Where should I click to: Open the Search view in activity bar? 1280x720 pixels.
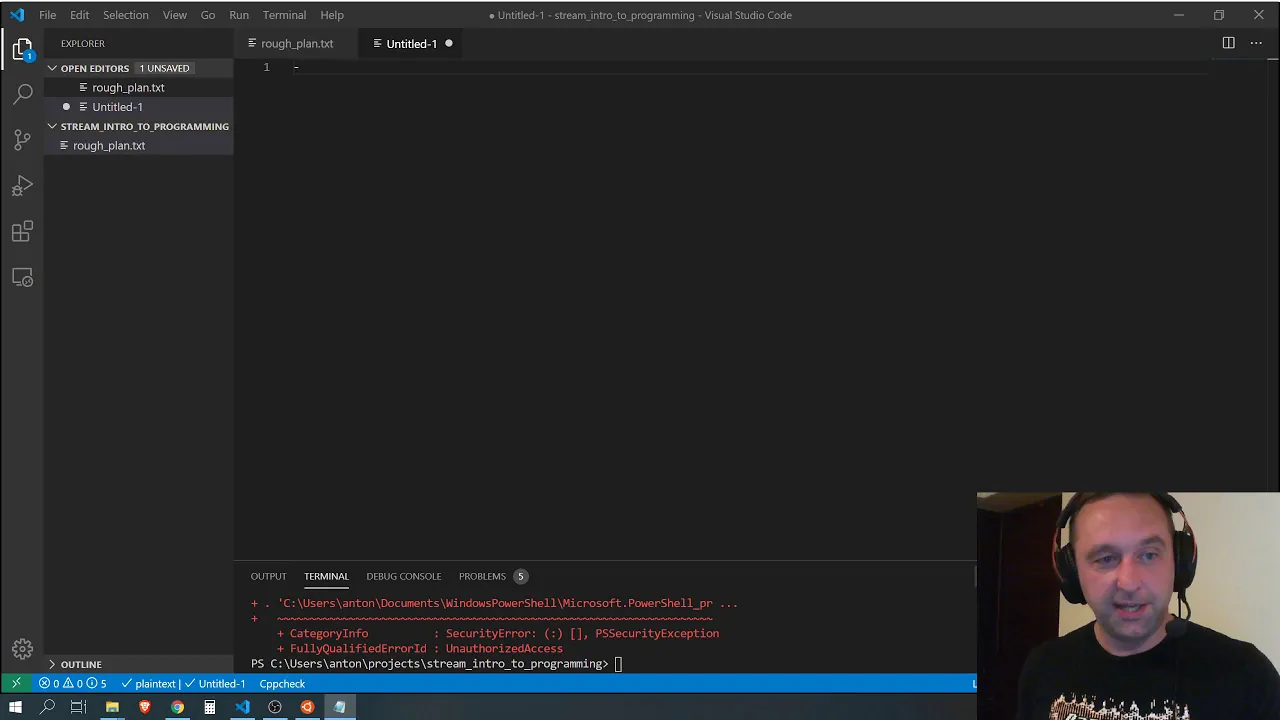coord(22,94)
